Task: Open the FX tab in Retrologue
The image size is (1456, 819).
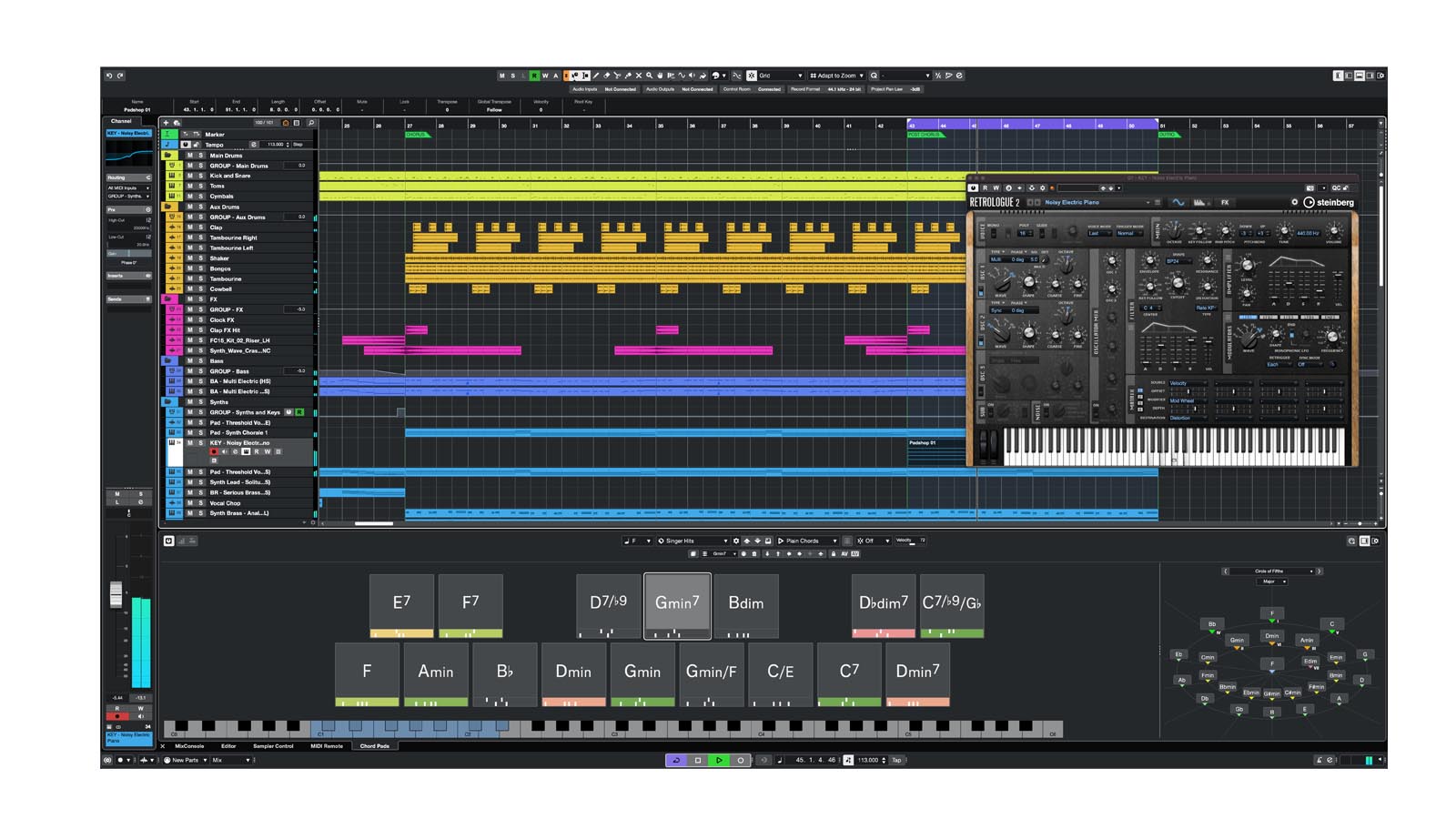Action: pyautogui.click(x=1225, y=202)
